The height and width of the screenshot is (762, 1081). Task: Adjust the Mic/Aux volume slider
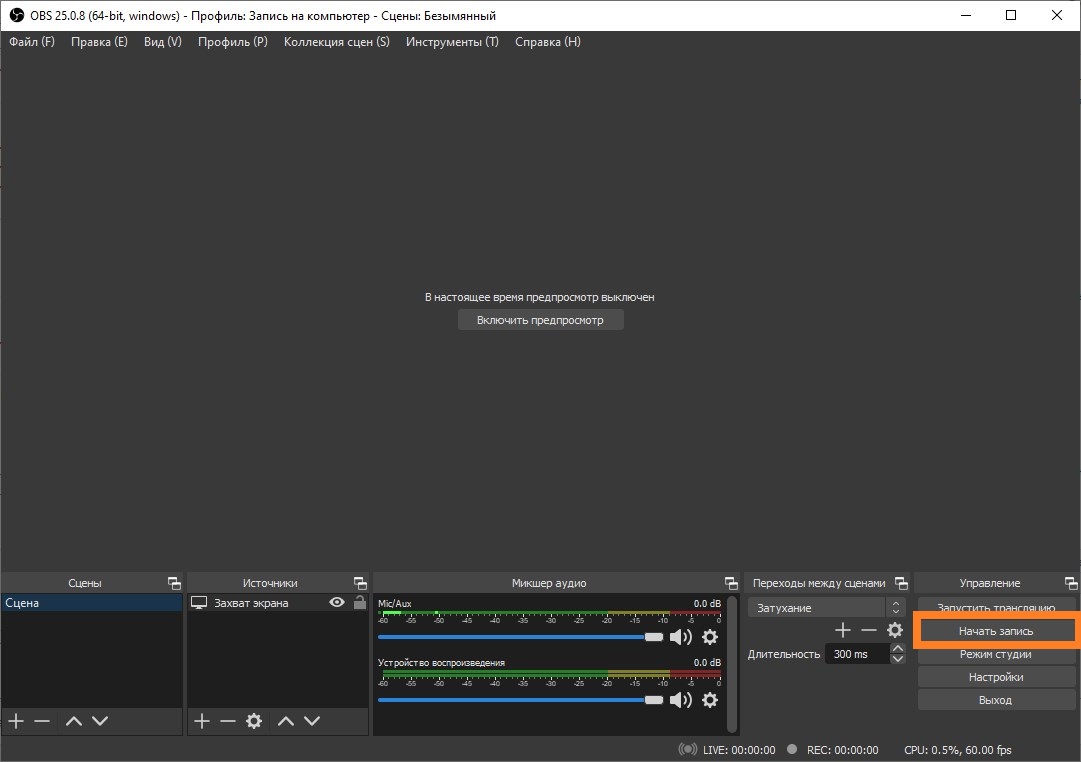point(521,637)
